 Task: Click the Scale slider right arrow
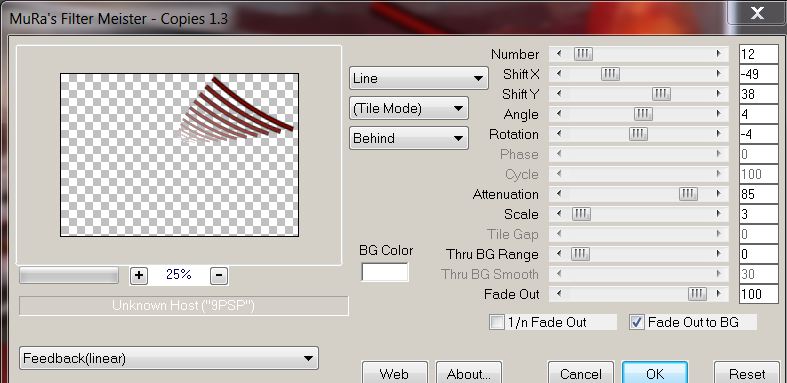(719, 214)
